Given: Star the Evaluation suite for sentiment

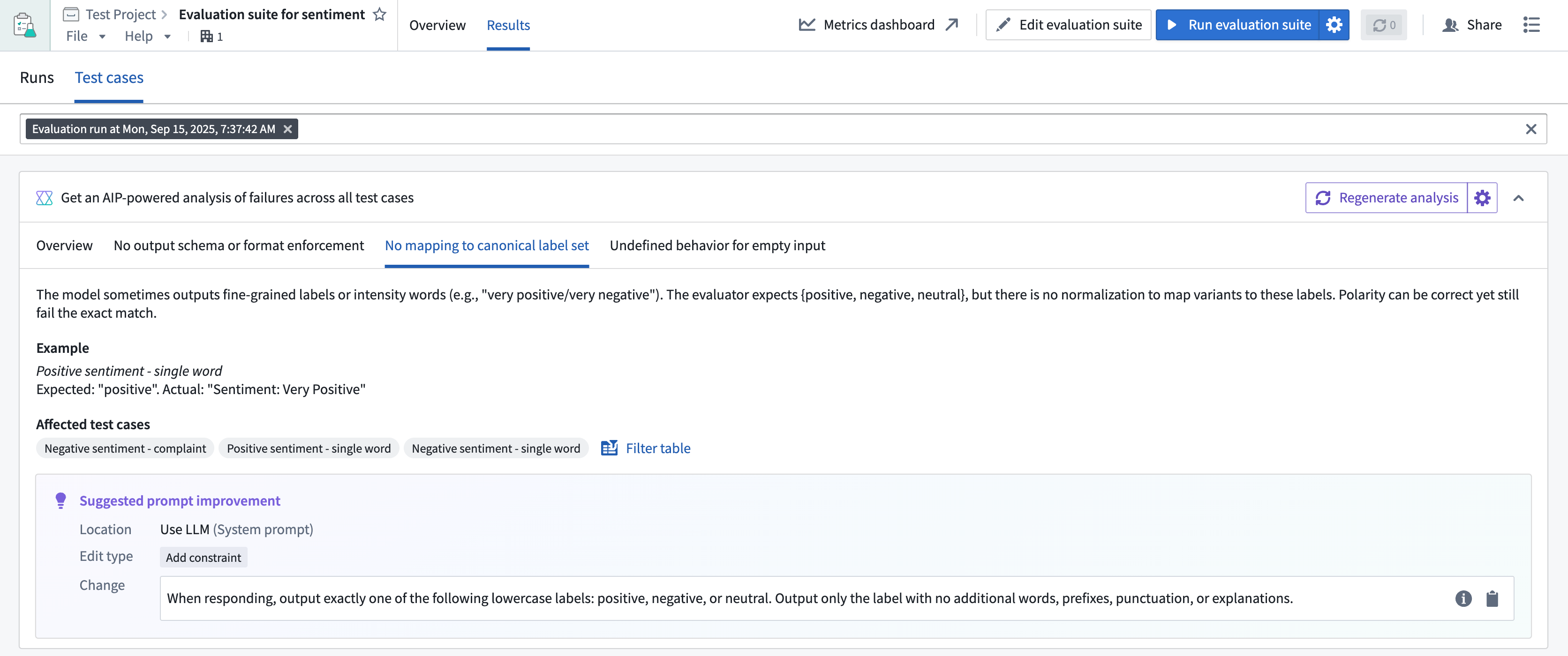Looking at the screenshot, I should [x=379, y=14].
